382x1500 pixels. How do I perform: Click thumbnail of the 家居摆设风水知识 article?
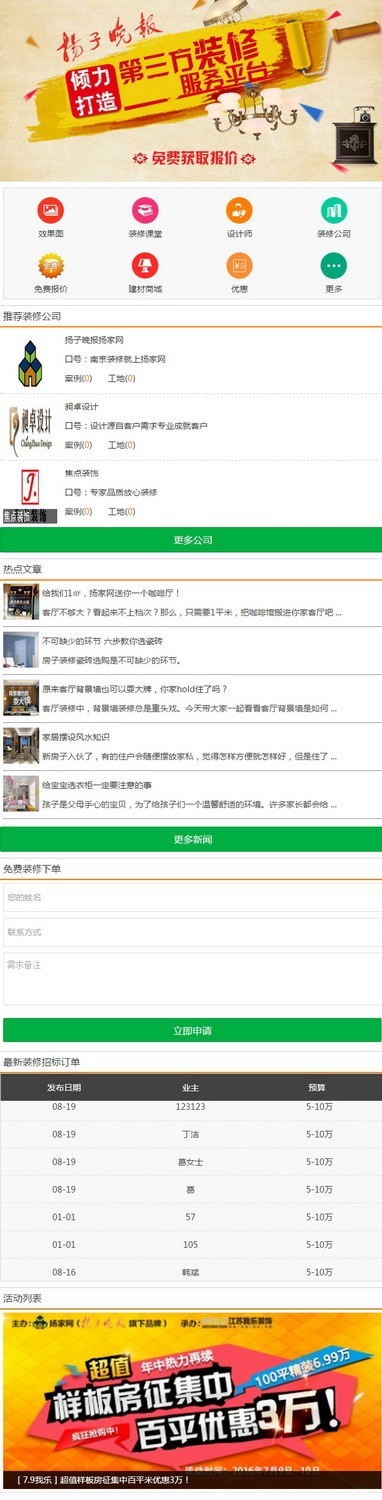(x=20, y=746)
